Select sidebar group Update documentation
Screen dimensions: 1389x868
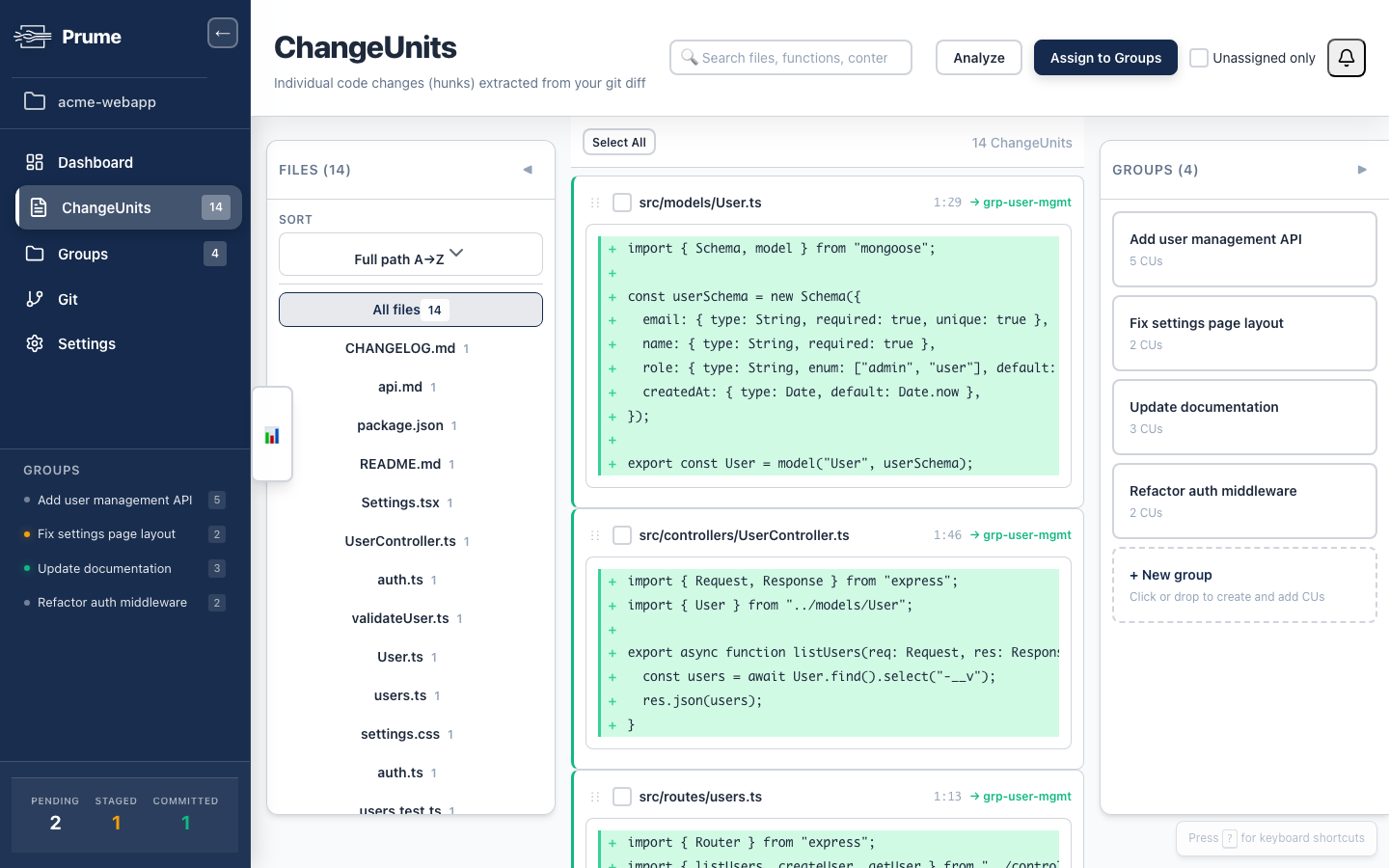124,568
